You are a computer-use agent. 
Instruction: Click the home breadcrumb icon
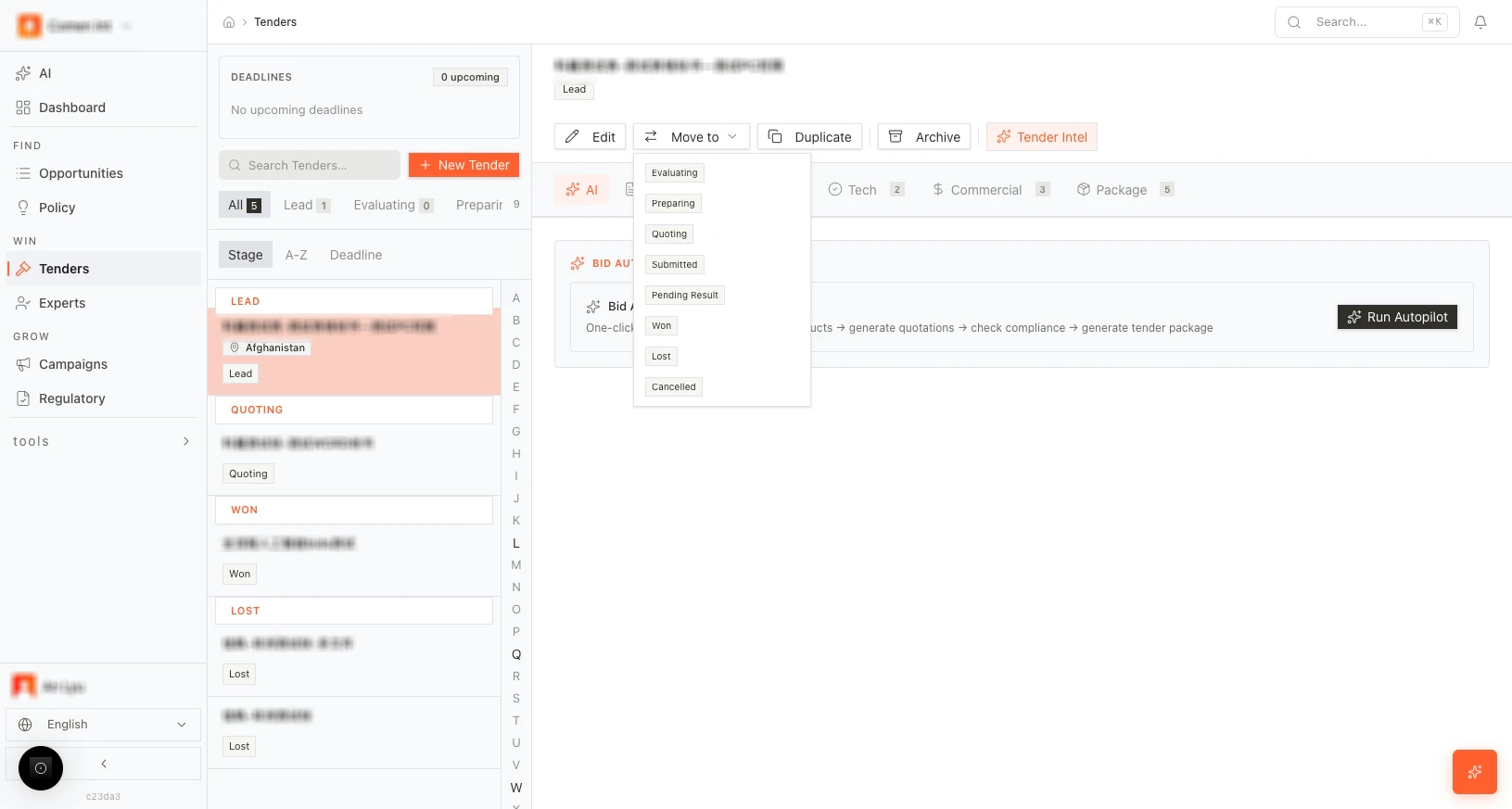coord(229,22)
